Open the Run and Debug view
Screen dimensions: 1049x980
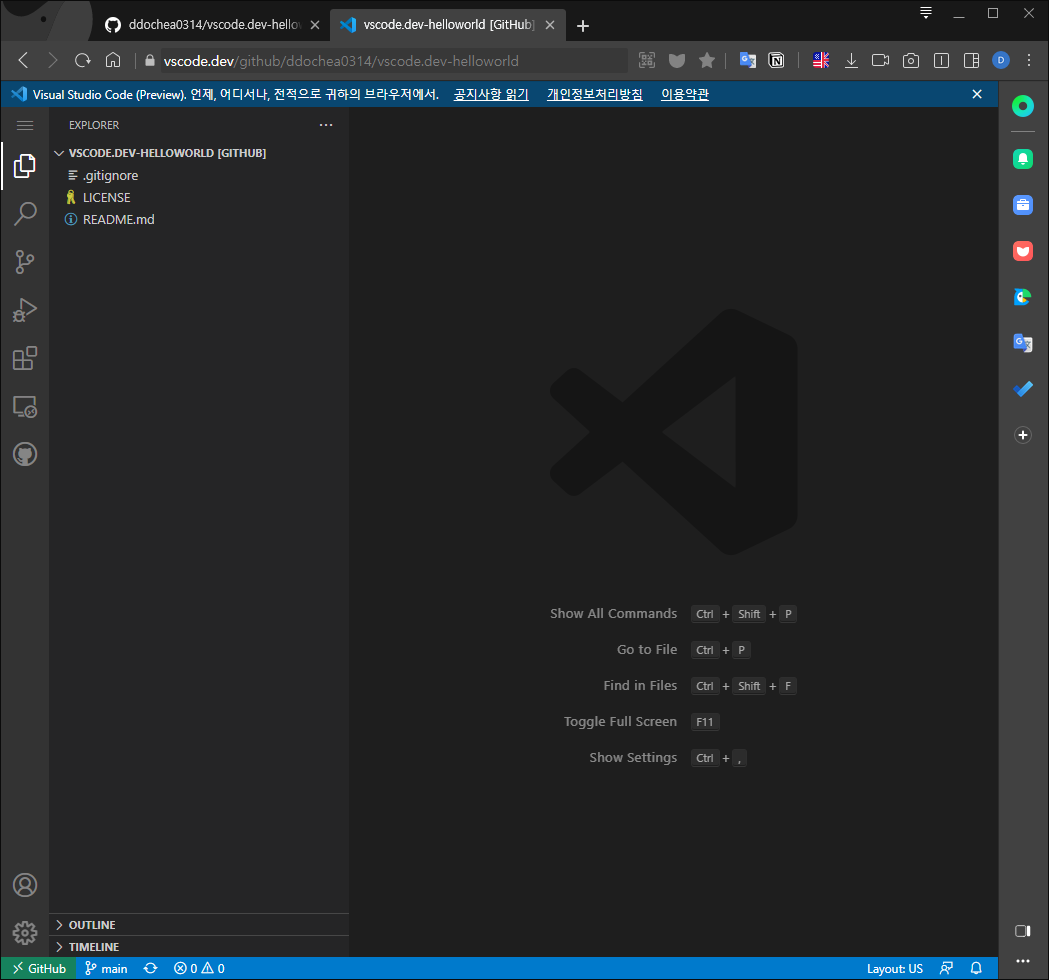click(25, 310)
